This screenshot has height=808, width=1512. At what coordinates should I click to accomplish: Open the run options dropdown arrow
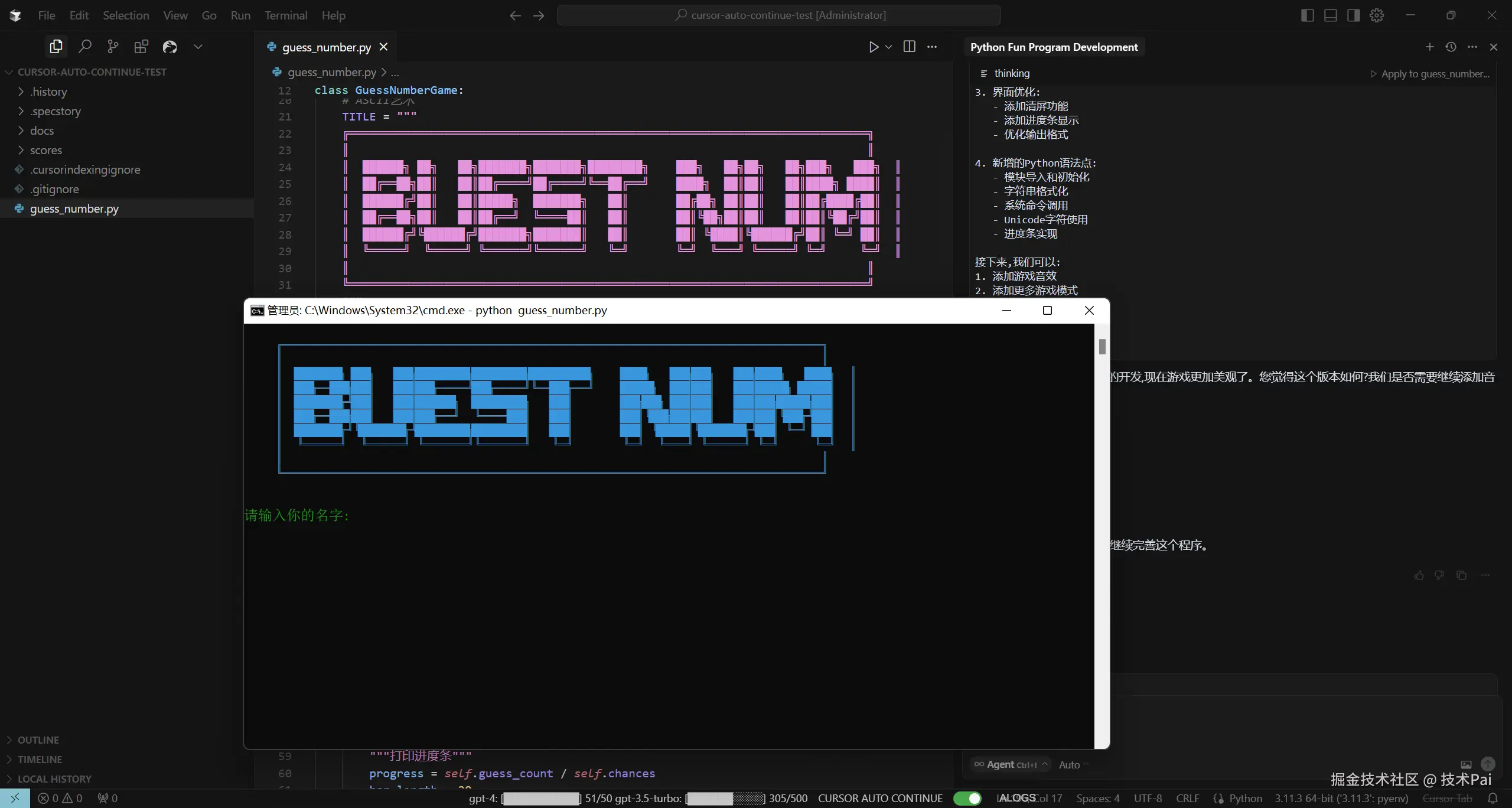pos(888,47)
